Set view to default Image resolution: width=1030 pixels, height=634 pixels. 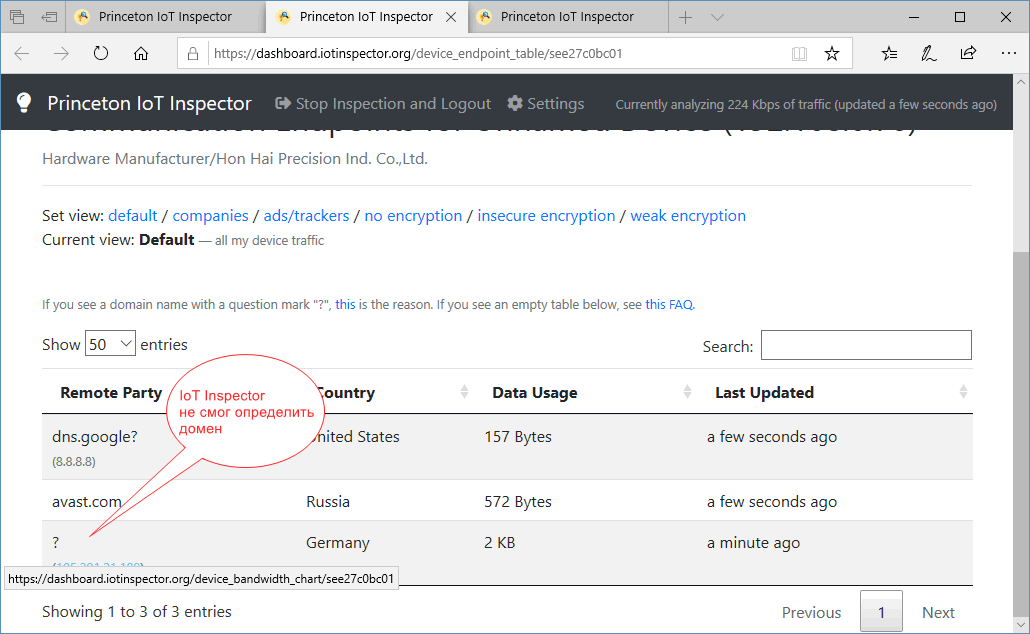133,215
